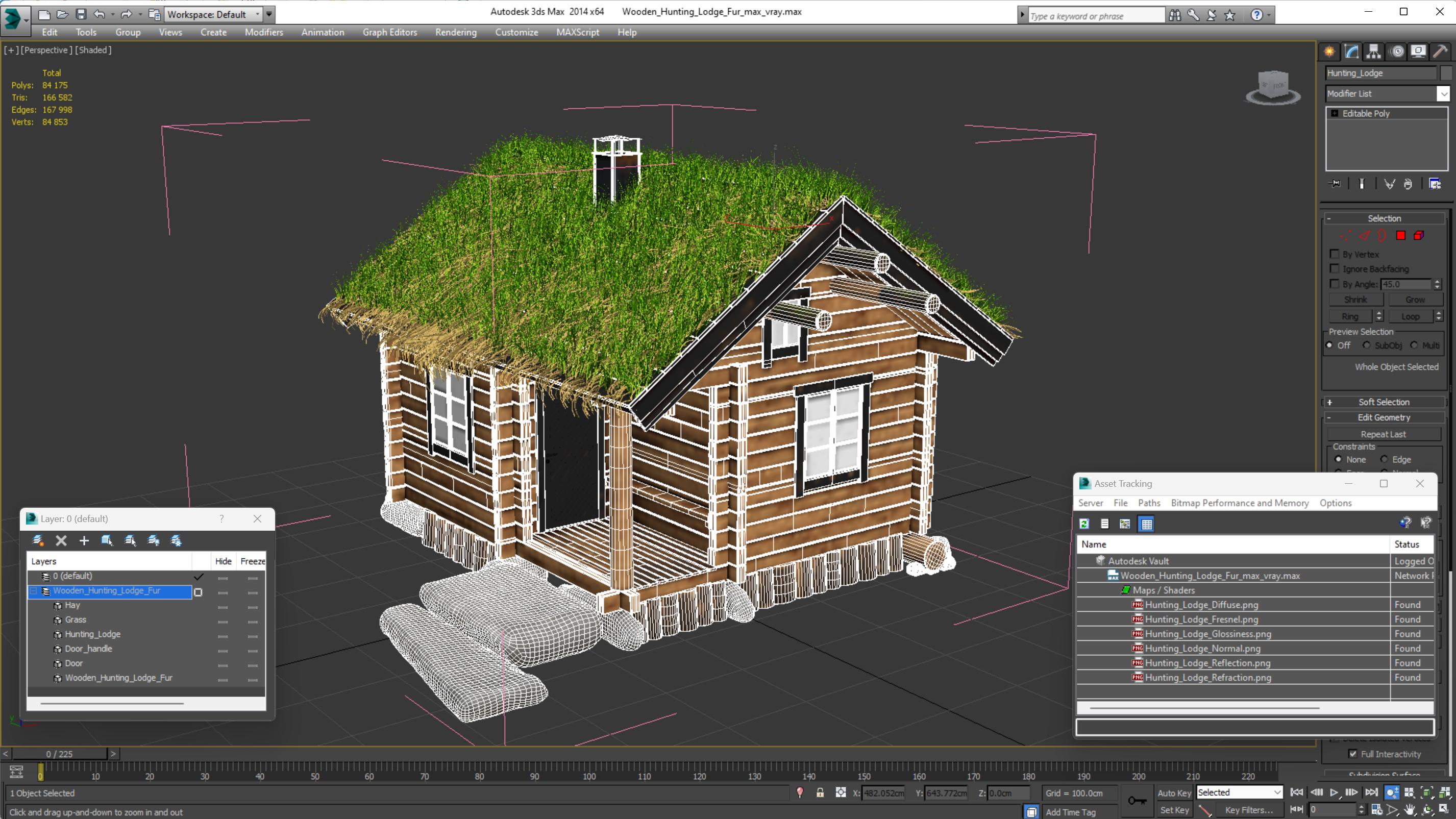Image resolution: width=1456 pixels, height=819 pixels.
Task: Select Vertex sub-object level icon
Action: click(1346, 236)
